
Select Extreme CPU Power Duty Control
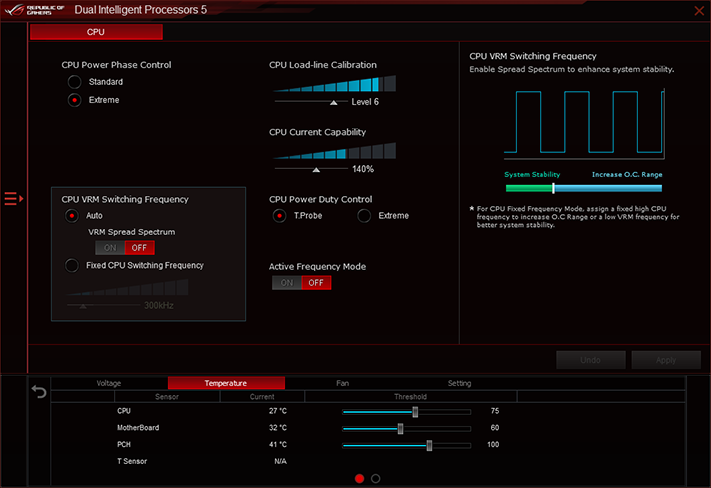pyautogui.click(x=364, y=216)
